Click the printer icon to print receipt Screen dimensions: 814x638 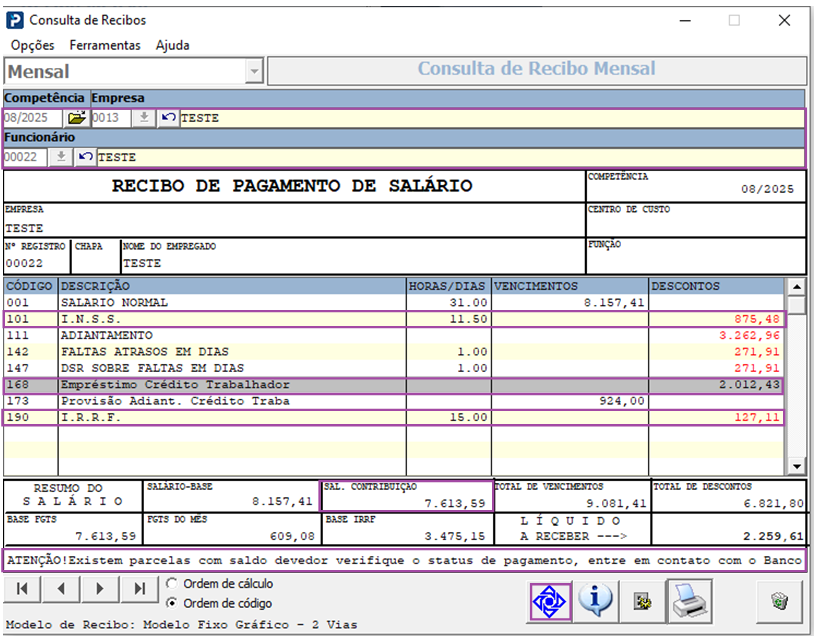pyautogui.click(x=689, y=600)
